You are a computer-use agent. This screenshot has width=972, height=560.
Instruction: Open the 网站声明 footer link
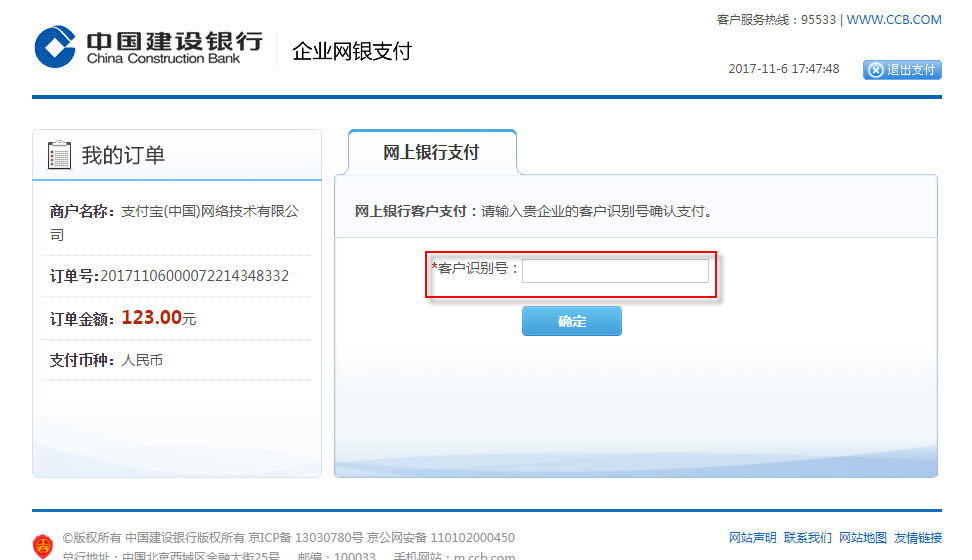click(x=753, y=538)
